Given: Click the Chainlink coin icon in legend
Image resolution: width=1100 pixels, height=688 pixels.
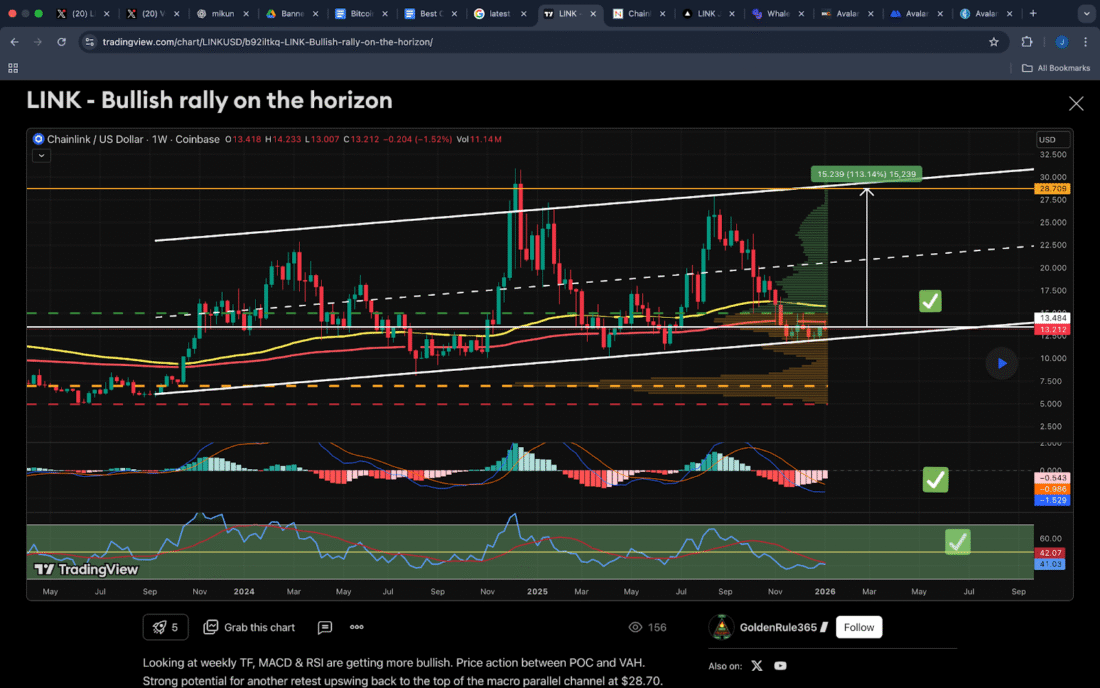Looking at the screenshot, I should [x=39, y=139].
